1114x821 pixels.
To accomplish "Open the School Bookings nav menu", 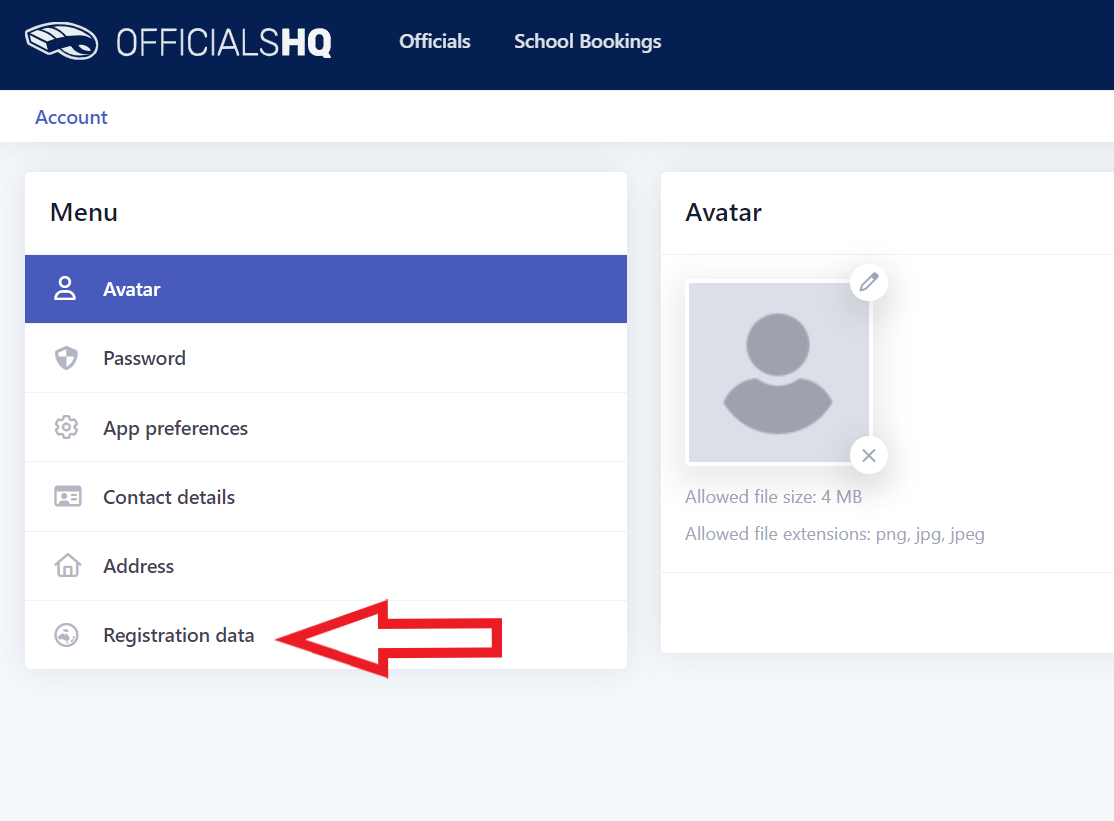I will pos(588,42).
